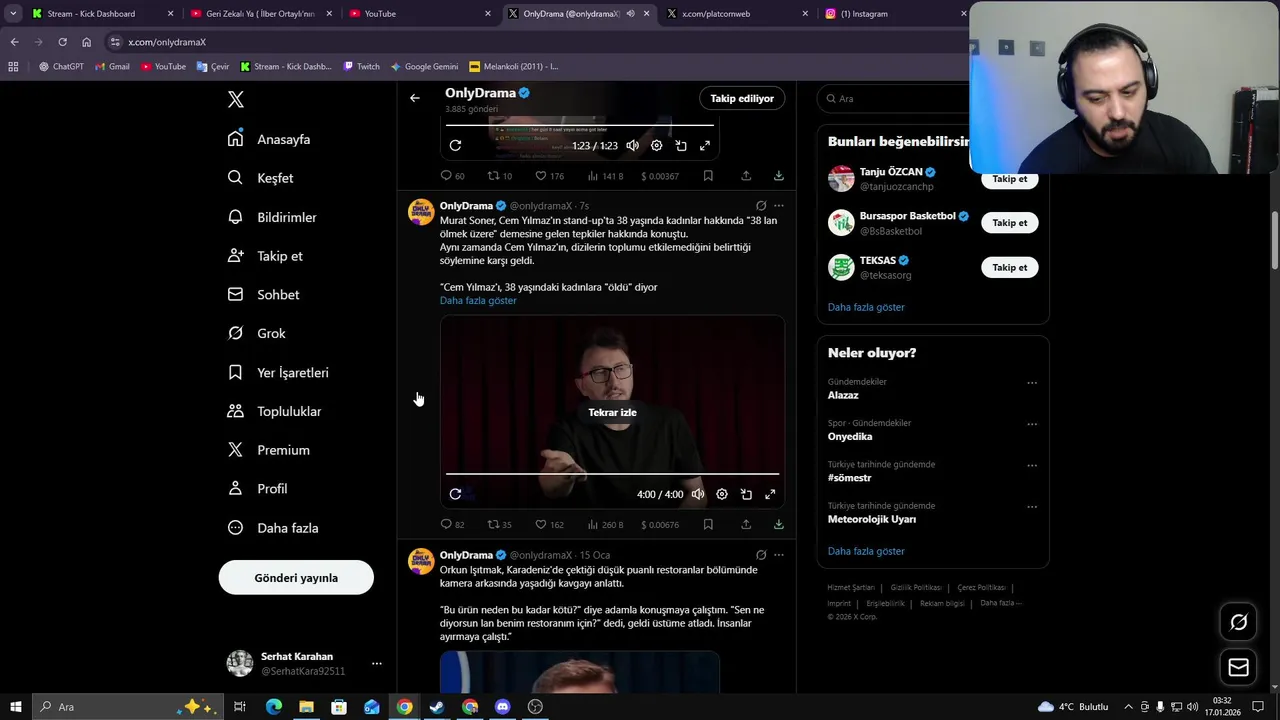Click the 1:23 video progress bar
1280x720 pixels.
(580, 125)
